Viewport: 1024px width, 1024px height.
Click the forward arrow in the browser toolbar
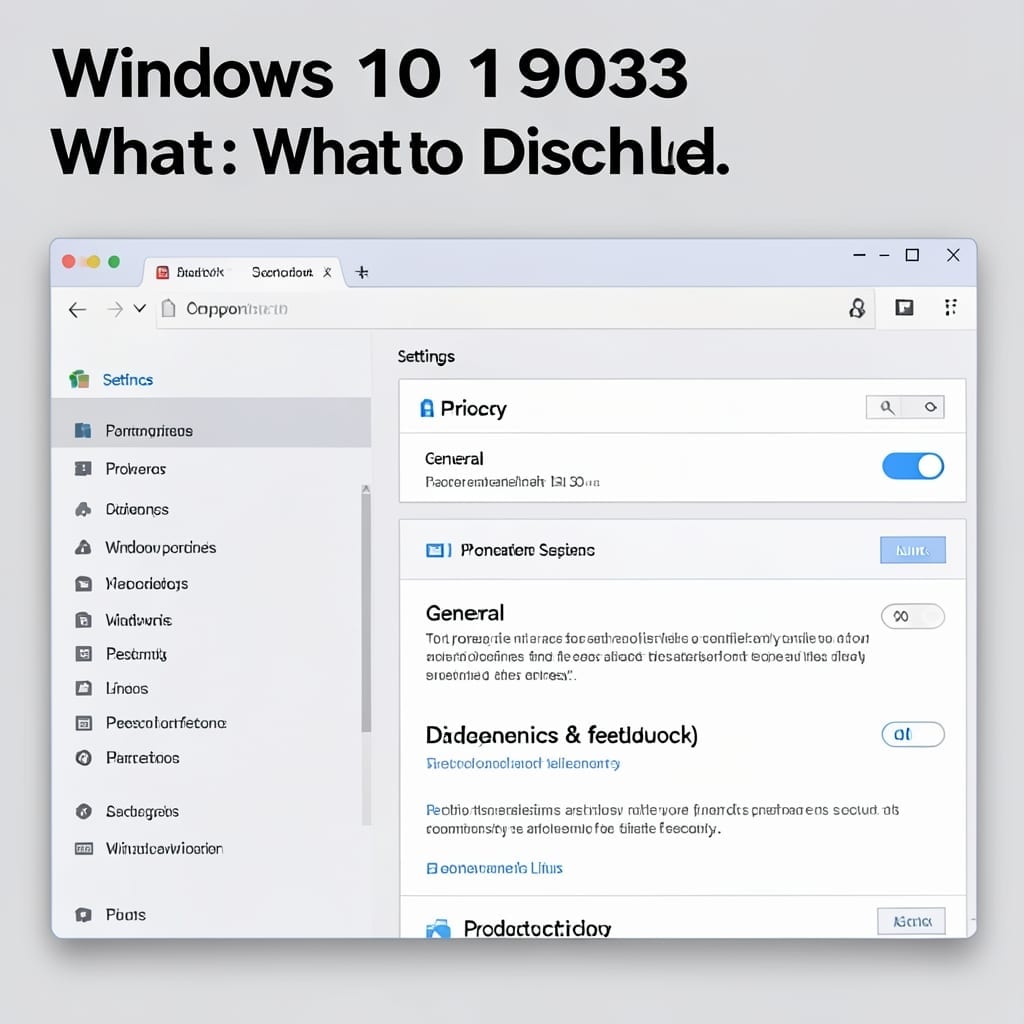click(x=115, y=309)
